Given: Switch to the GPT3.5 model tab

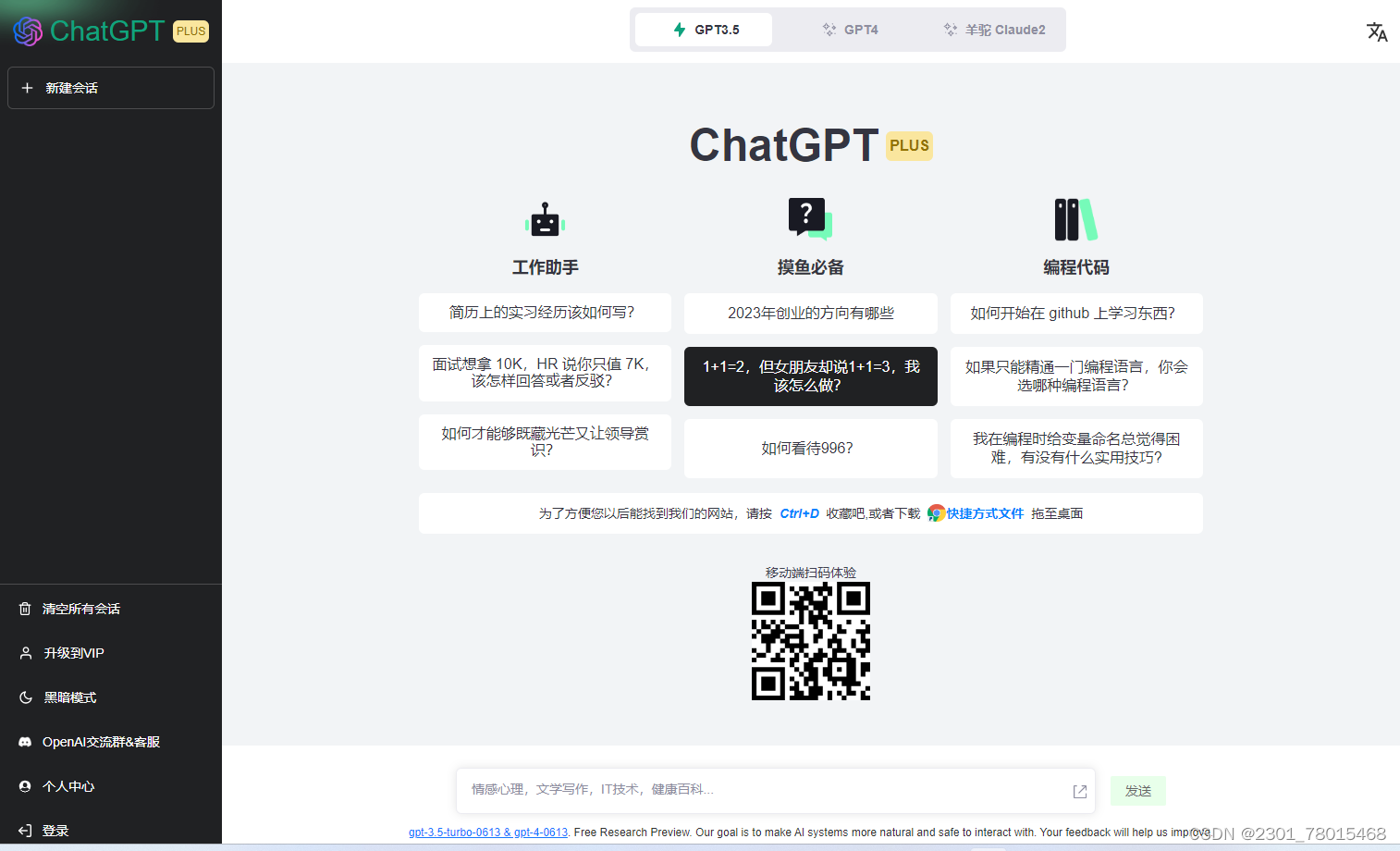Looking at the screenshot, I should [x=704, y=30].
